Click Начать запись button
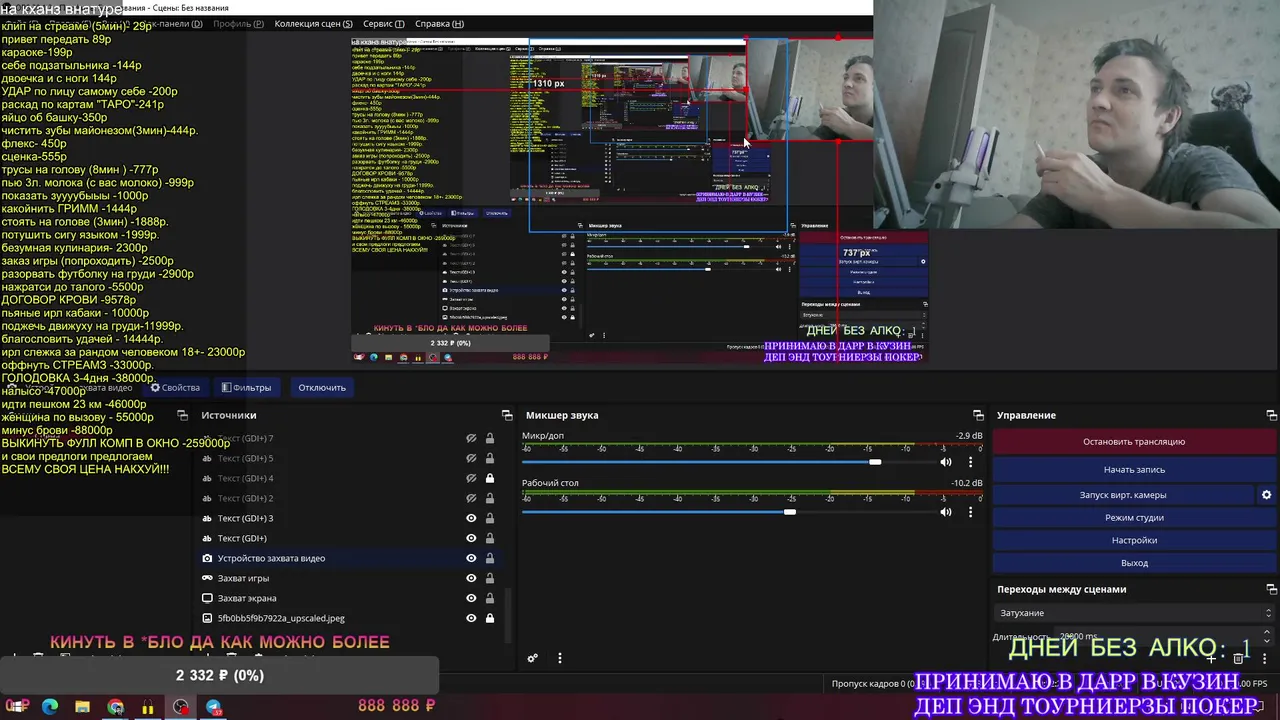Viewport: 1280px width, 720px height. tap(1134, 469)
